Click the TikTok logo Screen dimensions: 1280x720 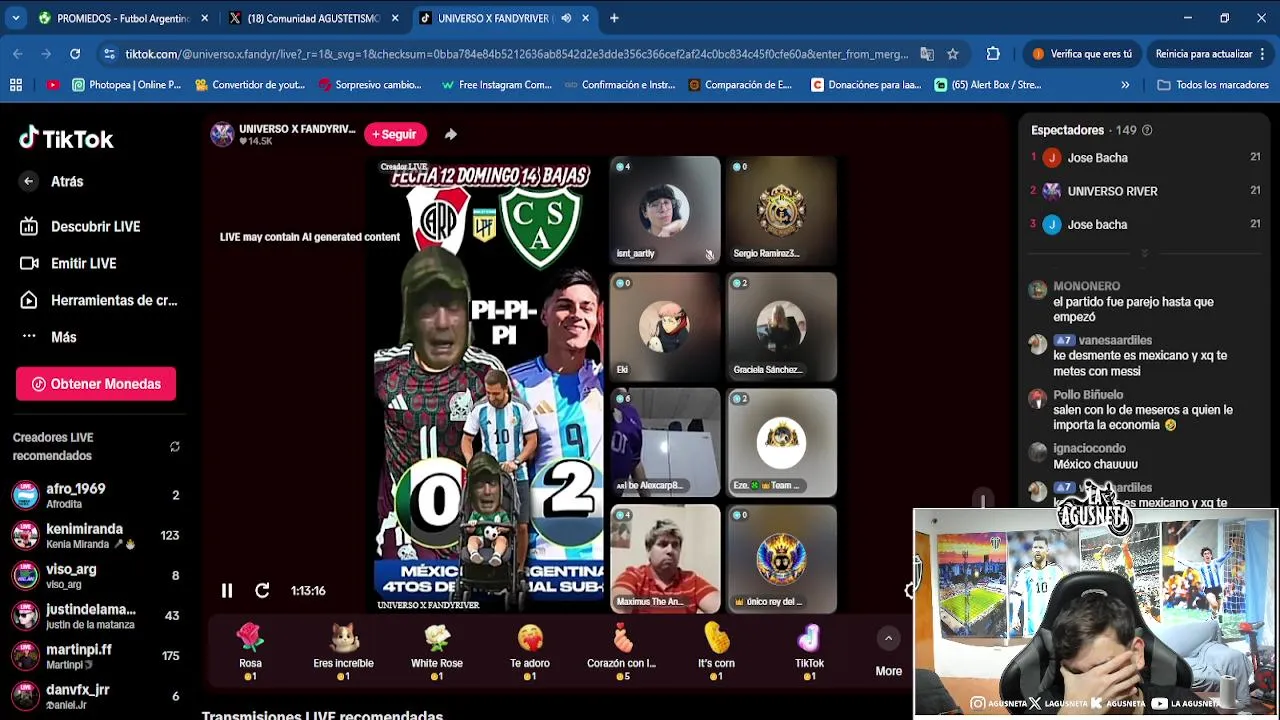[x=66, y=139]
